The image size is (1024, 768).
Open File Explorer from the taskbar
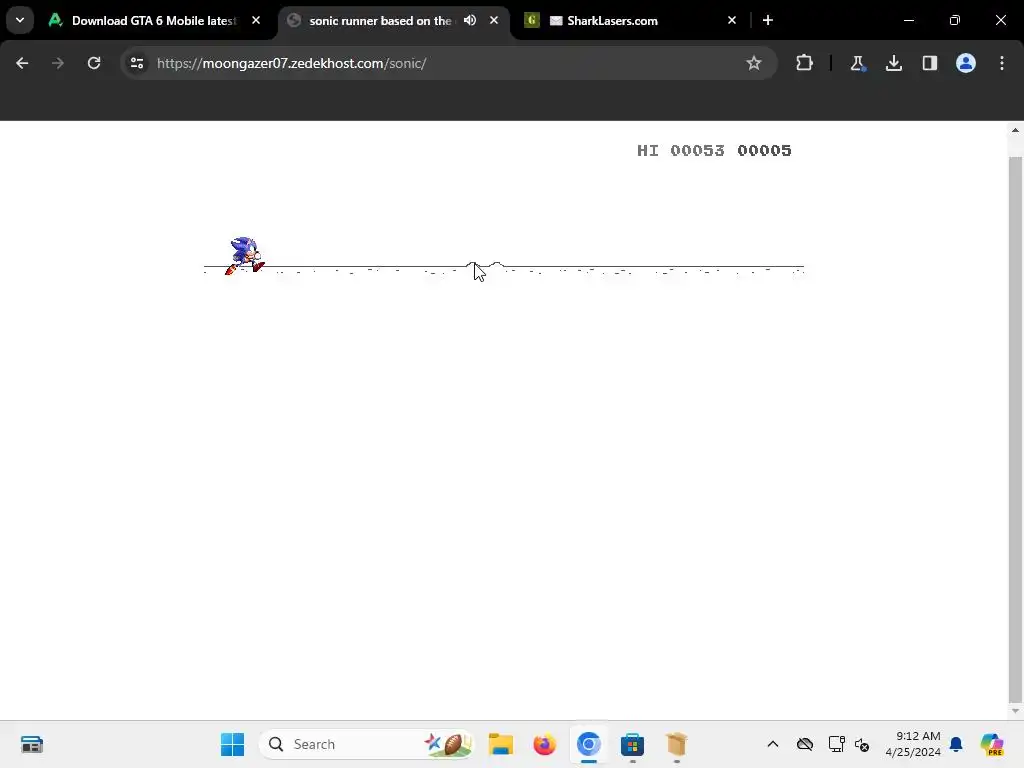(501, 744)
